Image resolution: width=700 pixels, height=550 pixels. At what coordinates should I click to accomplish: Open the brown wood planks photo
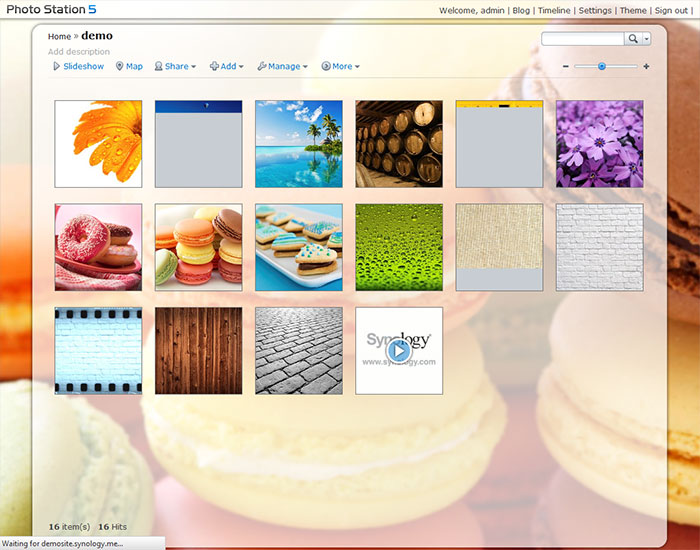pyautogui.click(x=199, y=351)
